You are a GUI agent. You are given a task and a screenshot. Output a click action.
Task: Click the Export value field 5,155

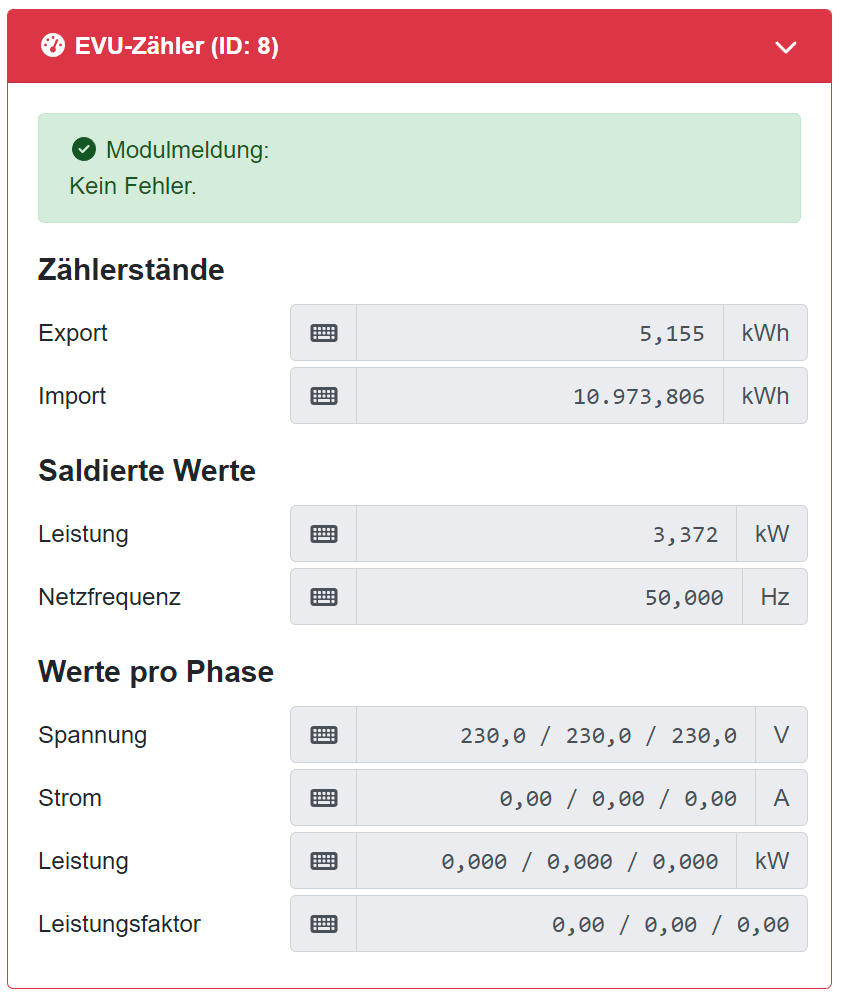[x=540, y=333]
